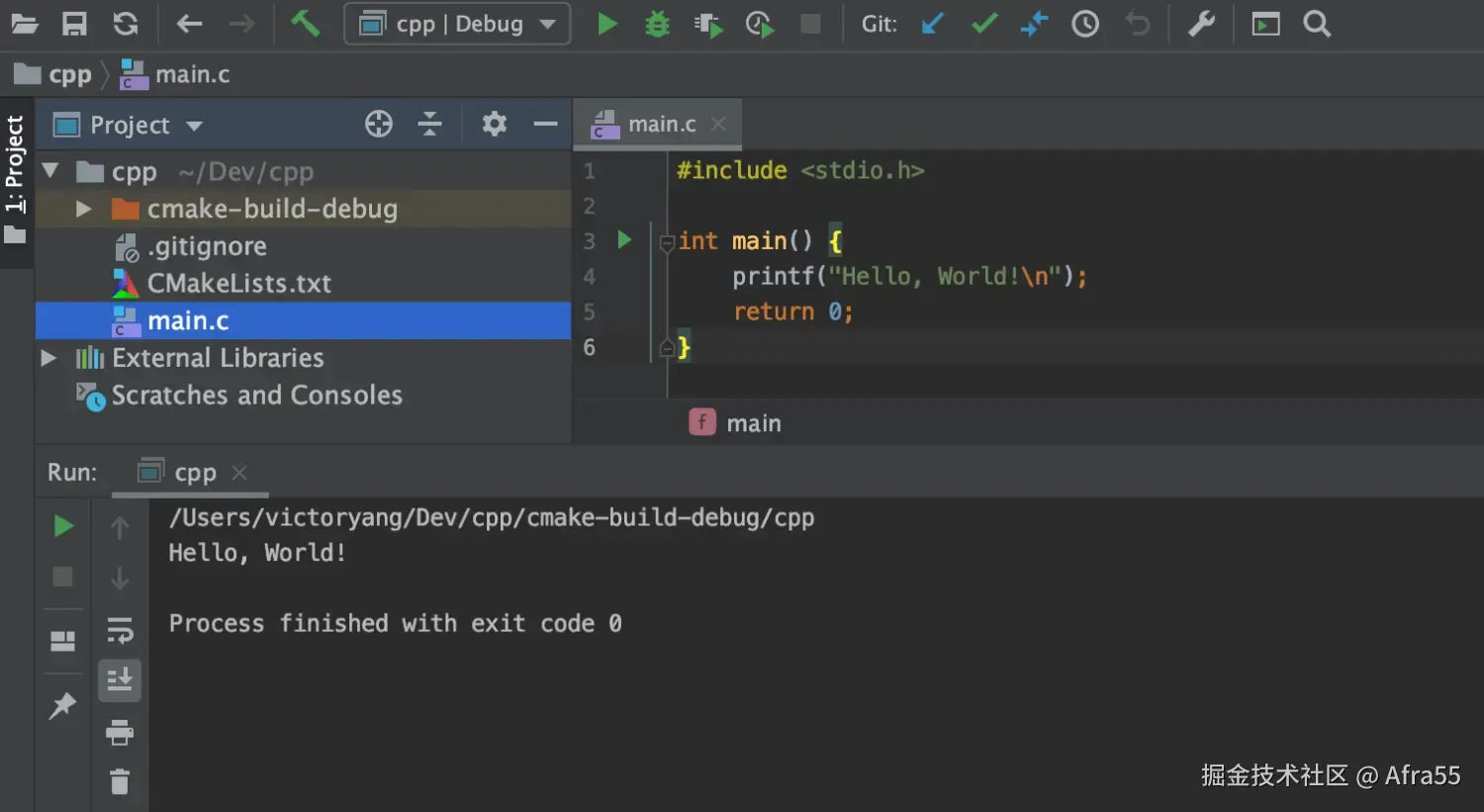
Task: Select CMakeLists.txt in the project tree
Action: 303,284
